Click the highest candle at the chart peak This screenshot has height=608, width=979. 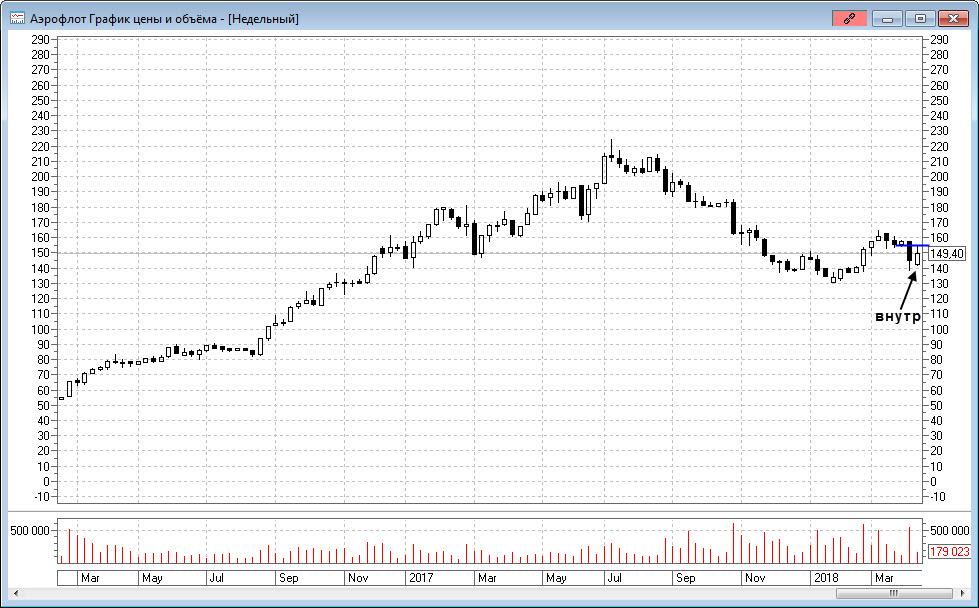(610, 158)
